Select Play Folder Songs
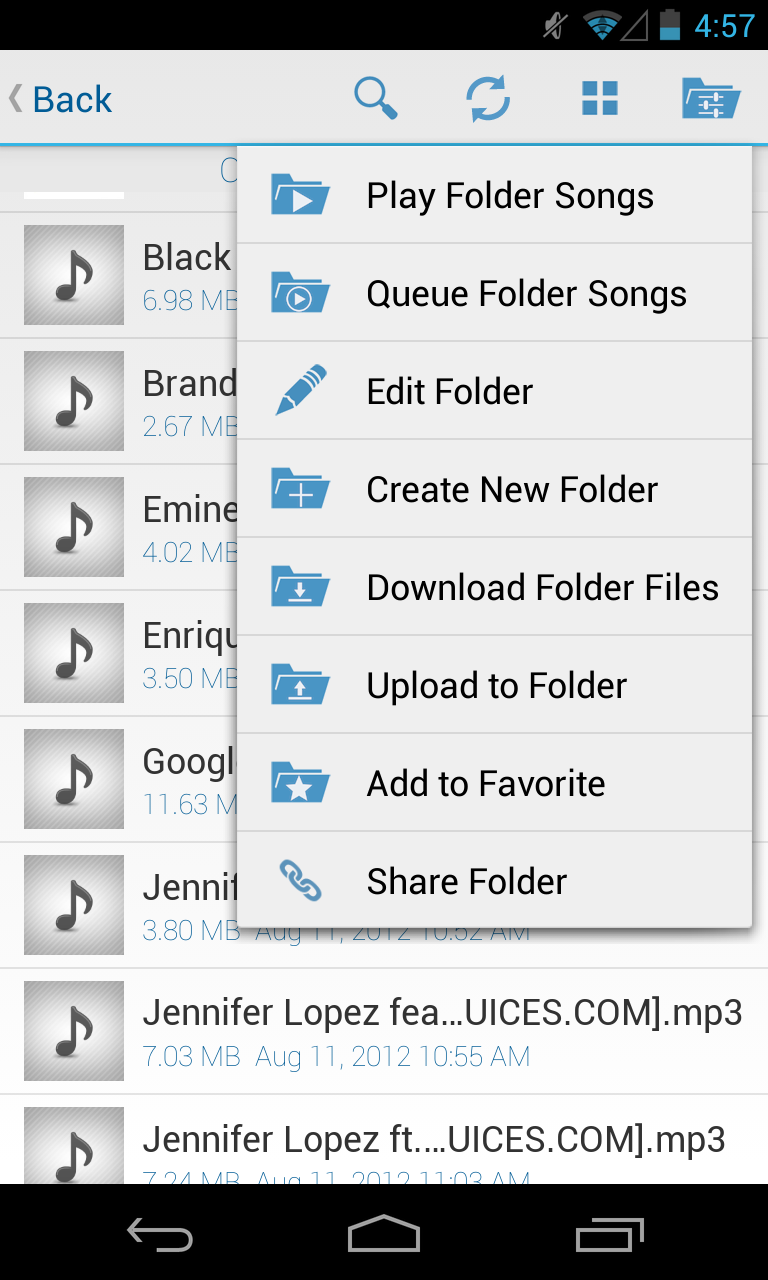768x1280 pixels. (494, 196)
